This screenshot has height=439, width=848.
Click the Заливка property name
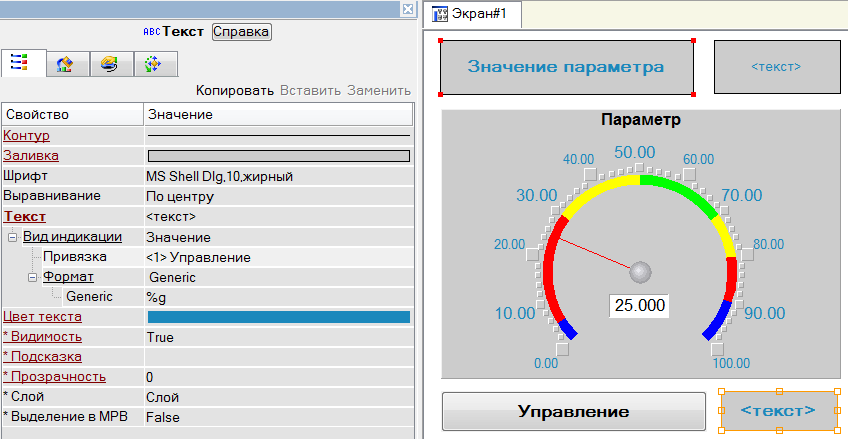click(x=31, y=156)
